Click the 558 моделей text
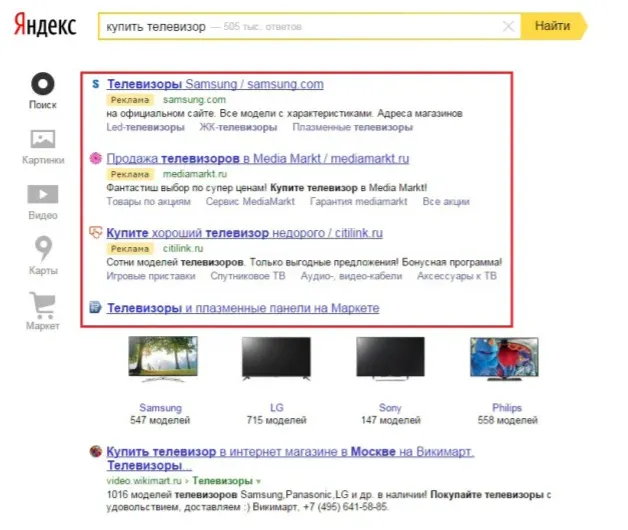 pos(507,420)
